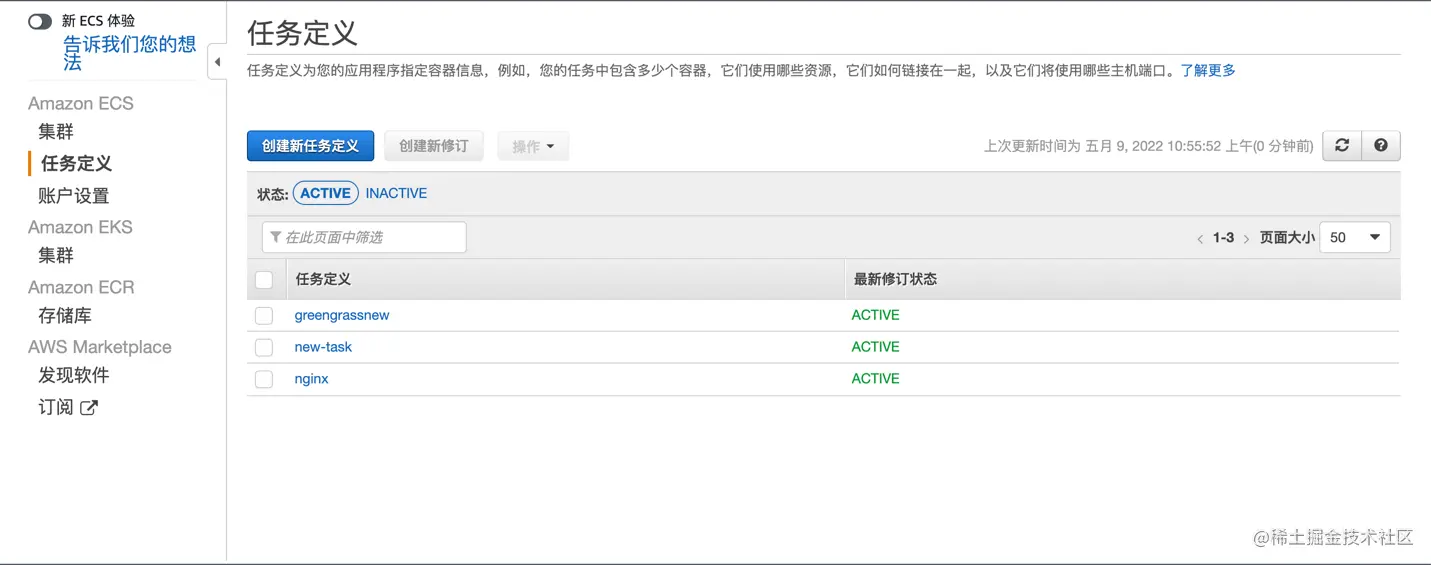Check the box for nginx row

(264, 380)
